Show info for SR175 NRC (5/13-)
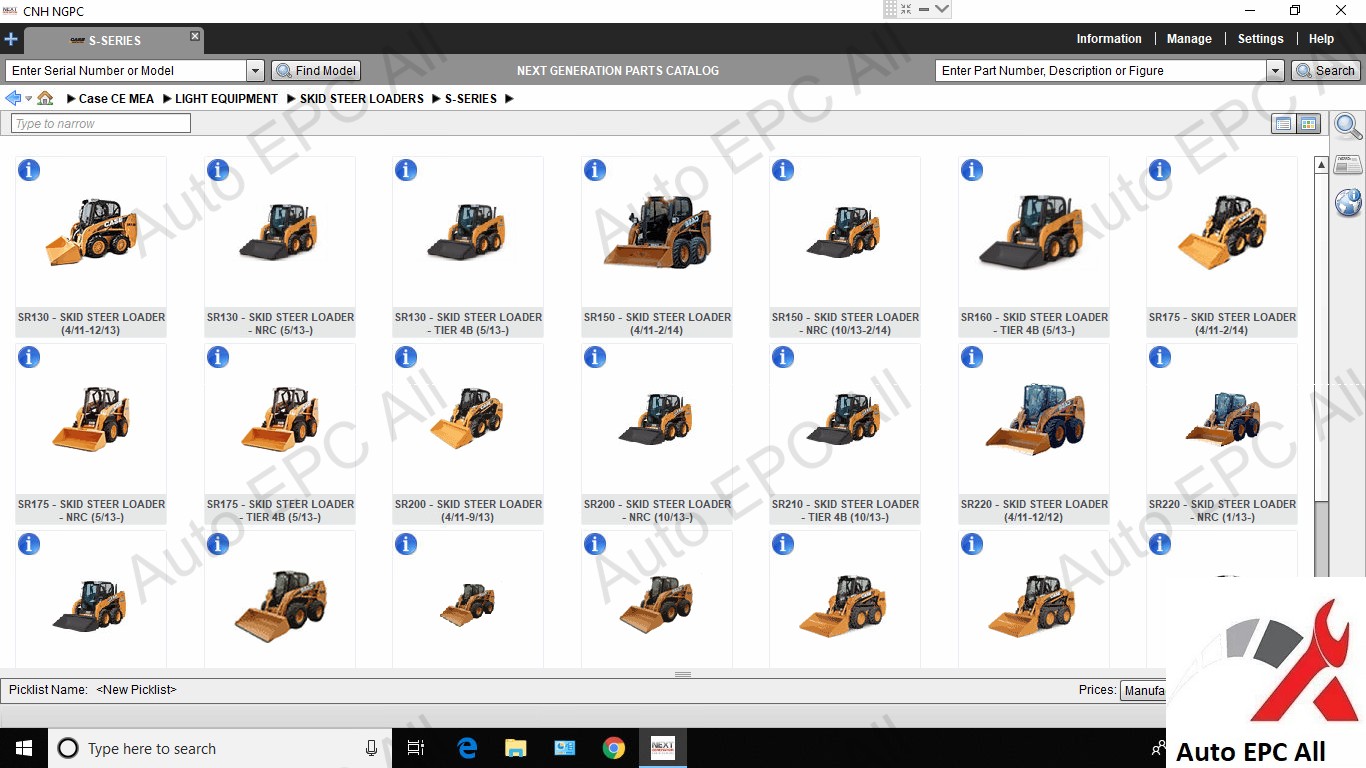 (29, 357)
